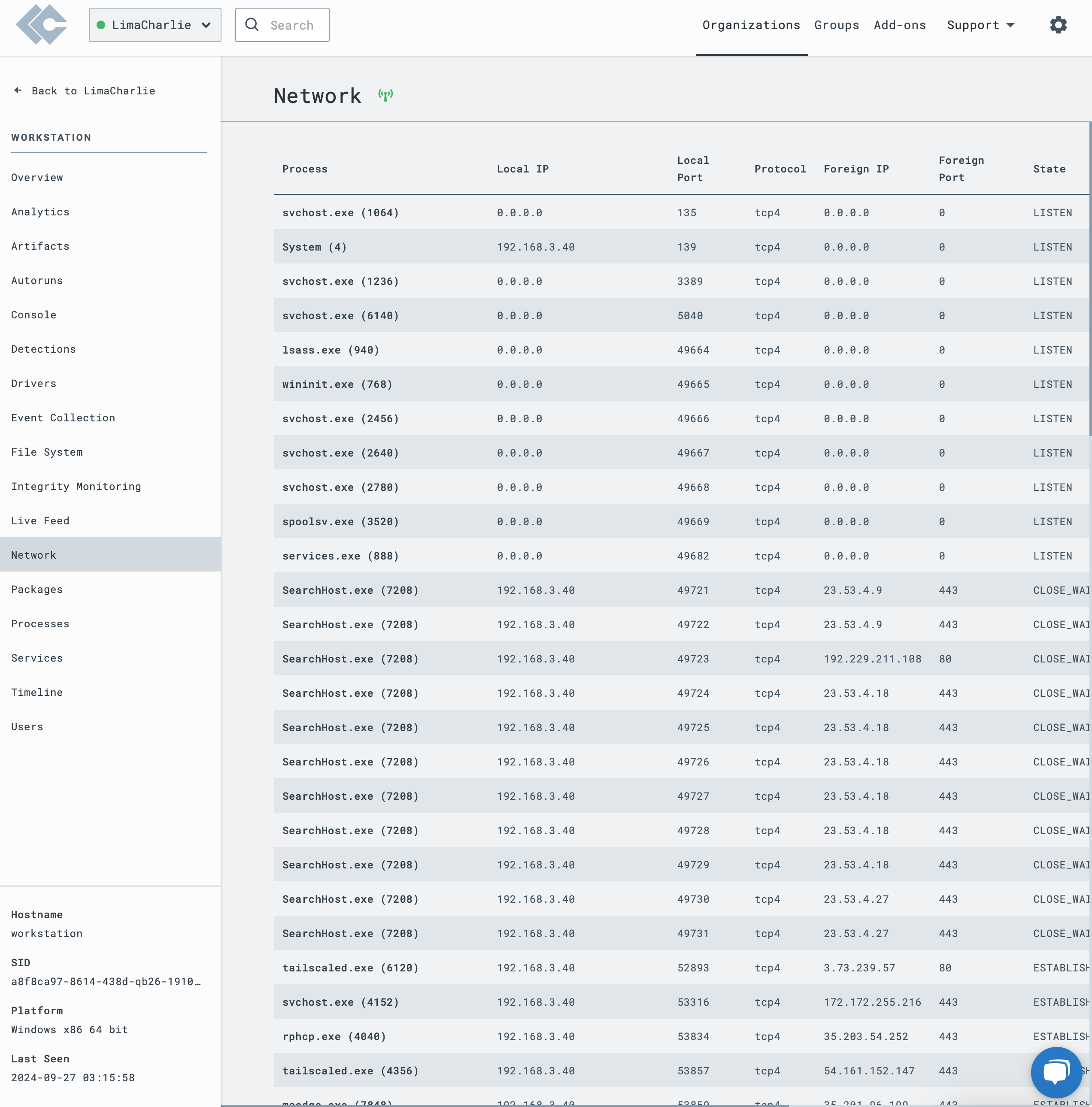Click the live network status antenna icon

(386, 95)
